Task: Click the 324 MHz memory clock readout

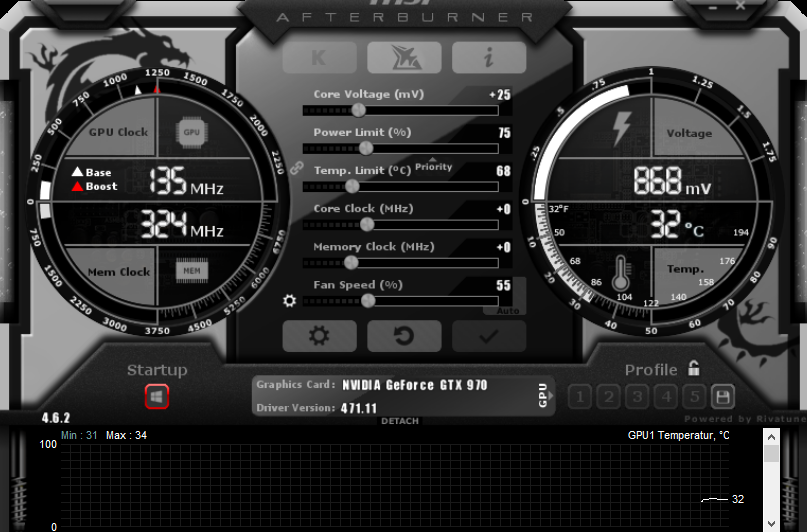Action: click(182, 224)
